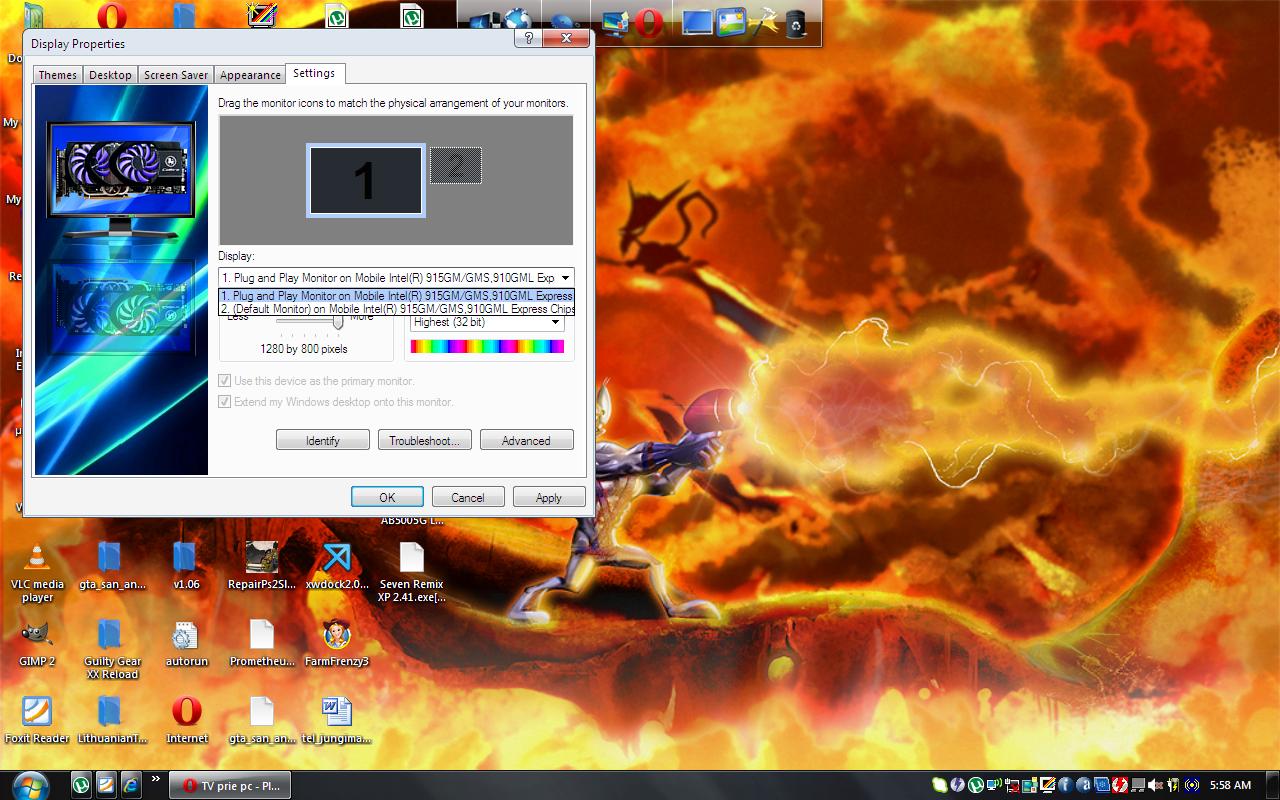1280x800 pixels.
Task: Select the 2. (Default Monitor) option
Action: 397,309
